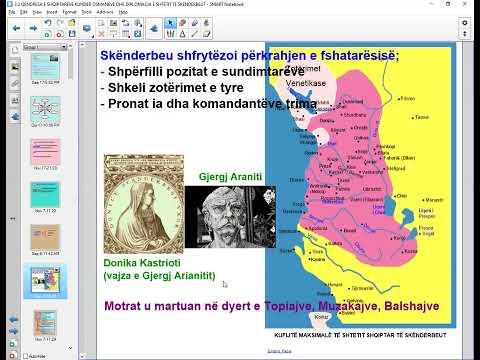Click the link below the map caption
Image resolution: width=480 pixels, height=360 pixels.
click(x=279, y=351)
